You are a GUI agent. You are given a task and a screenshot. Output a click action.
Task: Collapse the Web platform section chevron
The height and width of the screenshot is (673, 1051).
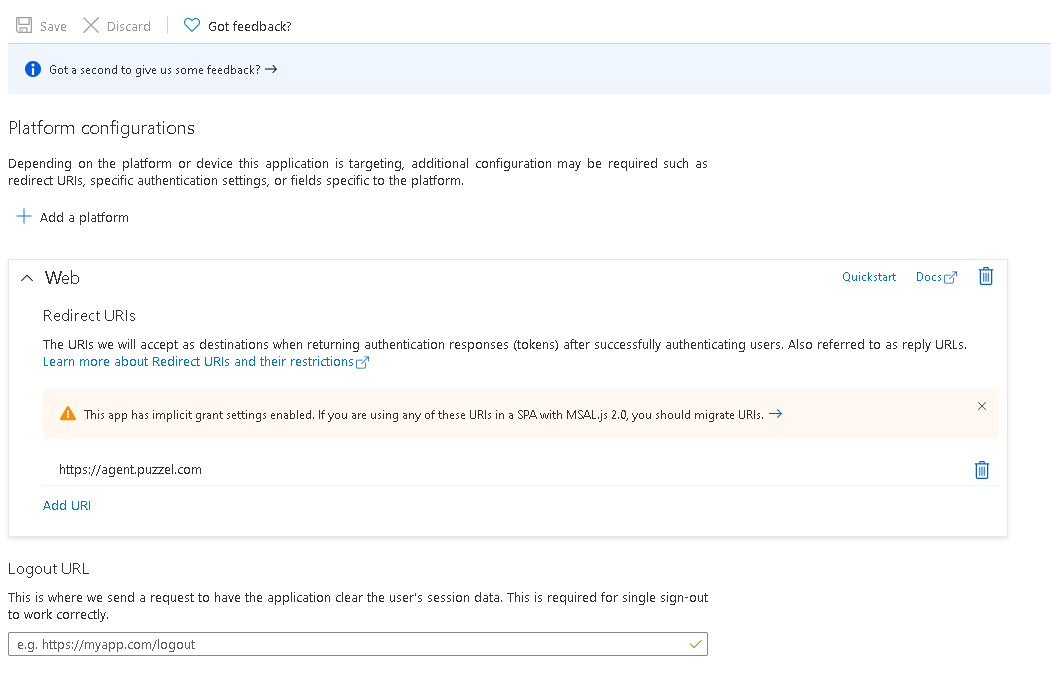(x=27, y=278)
